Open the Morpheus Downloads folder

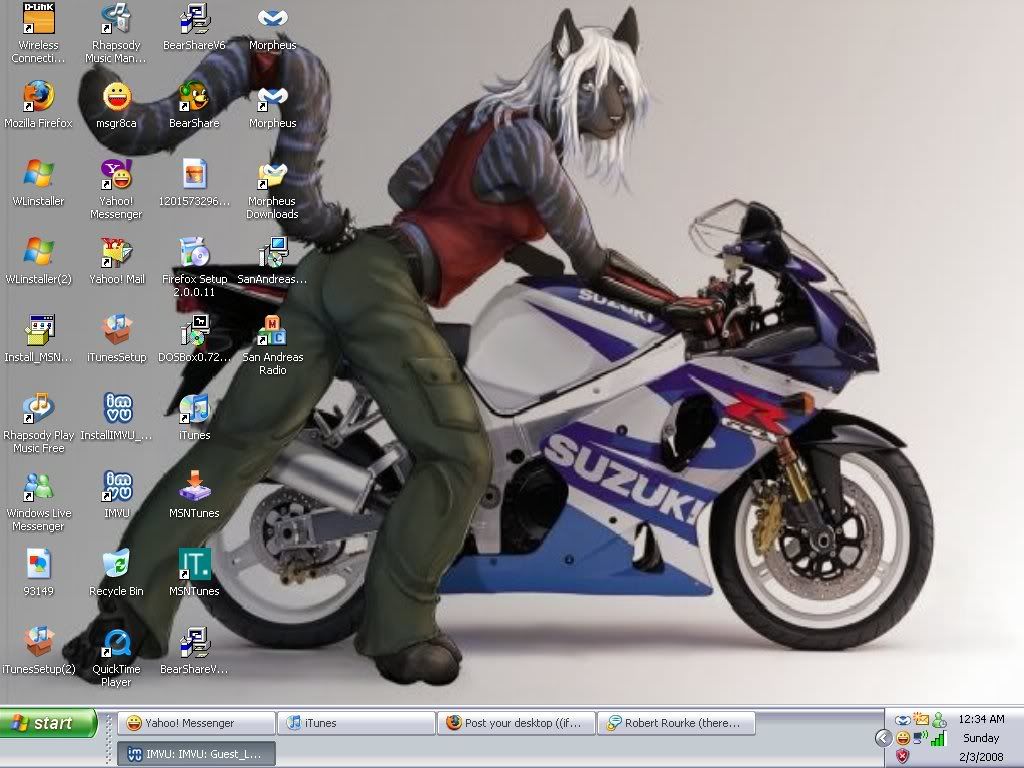[x=272, y=189]
